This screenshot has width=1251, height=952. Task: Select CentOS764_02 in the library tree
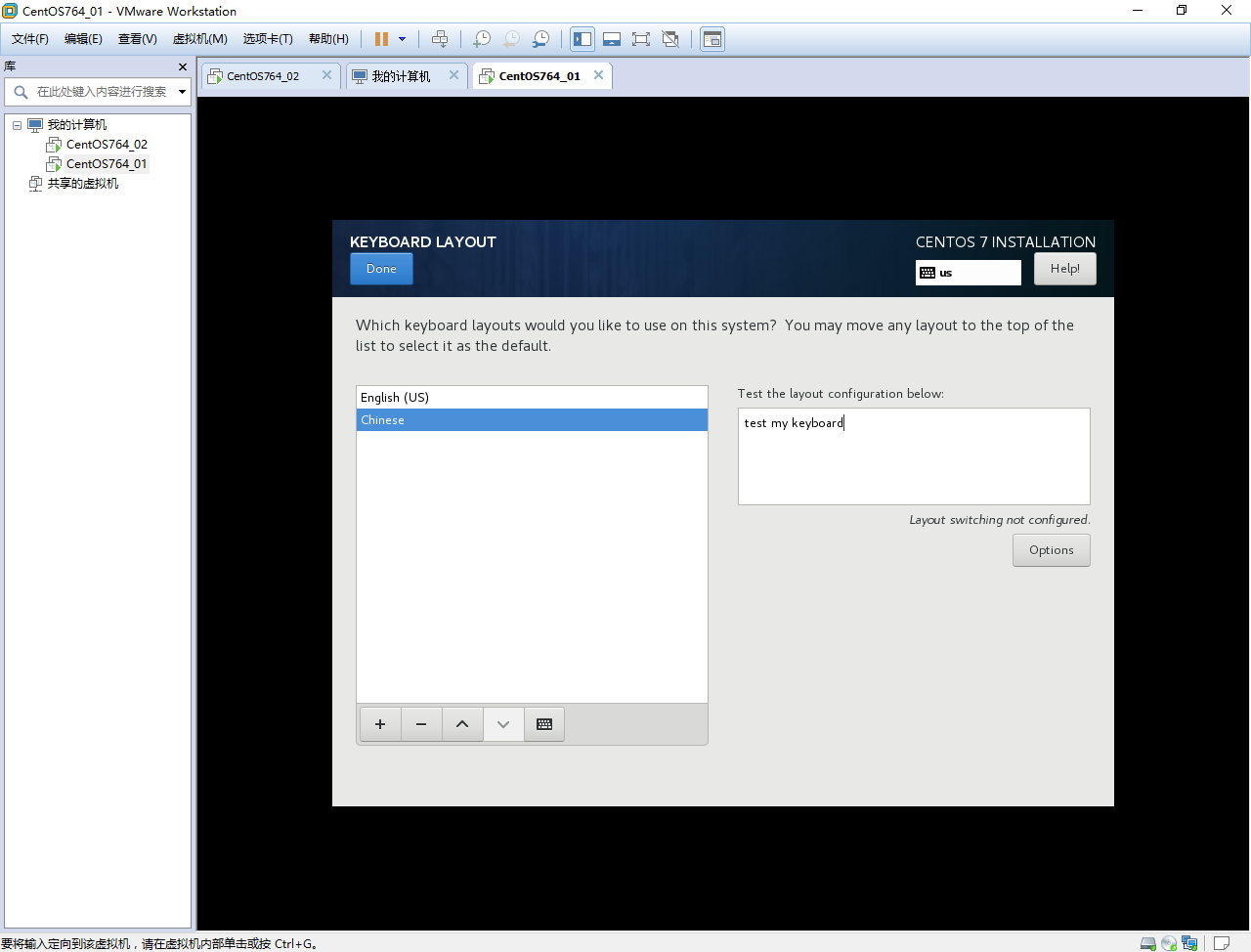[x=107, y=145]
